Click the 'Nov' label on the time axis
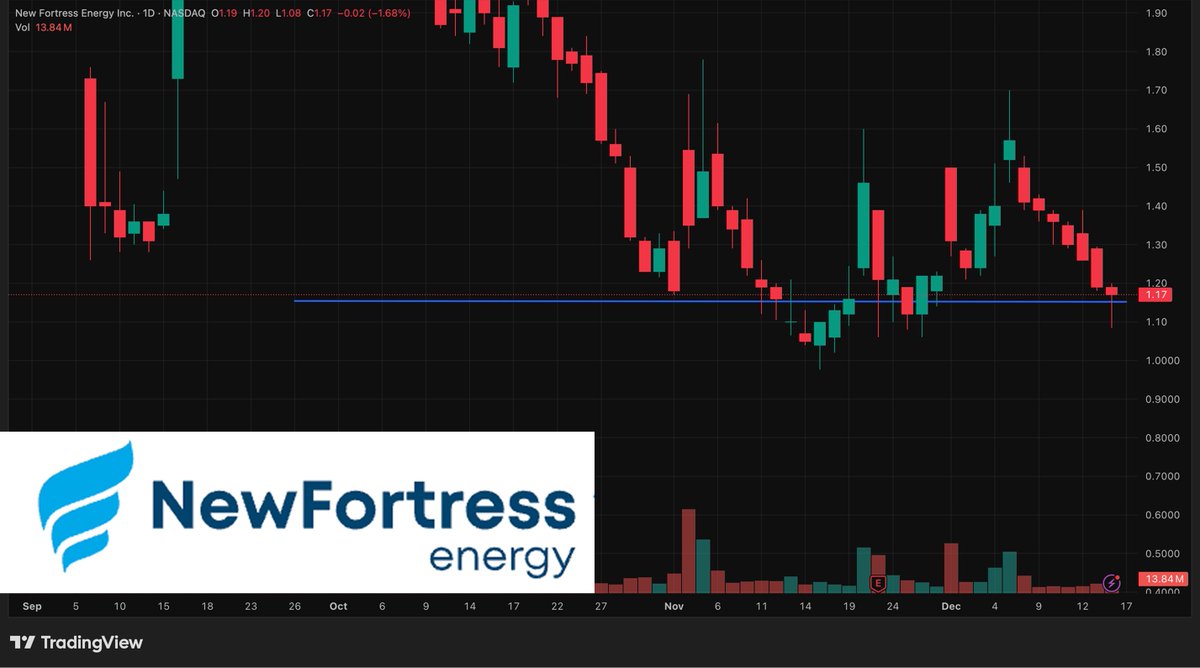This screenshot has height=668, width=1200. coord(673,606)
